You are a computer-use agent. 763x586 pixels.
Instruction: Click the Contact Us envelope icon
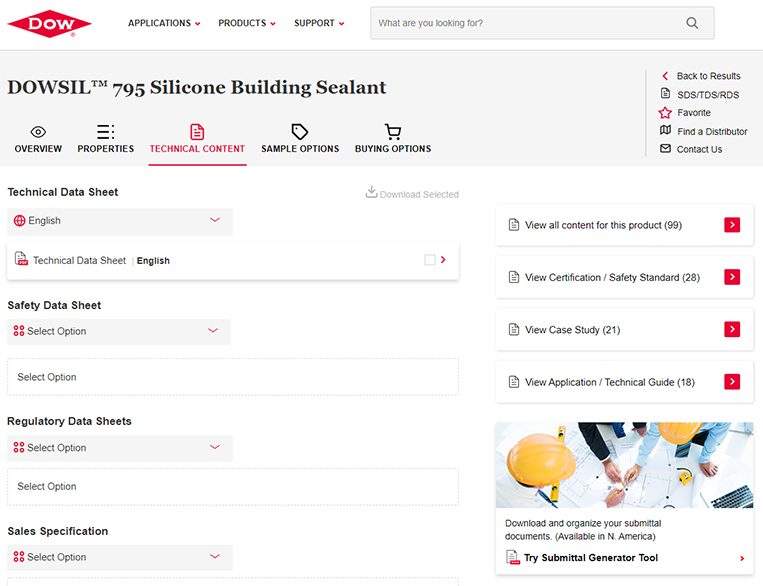pos(665,149)
